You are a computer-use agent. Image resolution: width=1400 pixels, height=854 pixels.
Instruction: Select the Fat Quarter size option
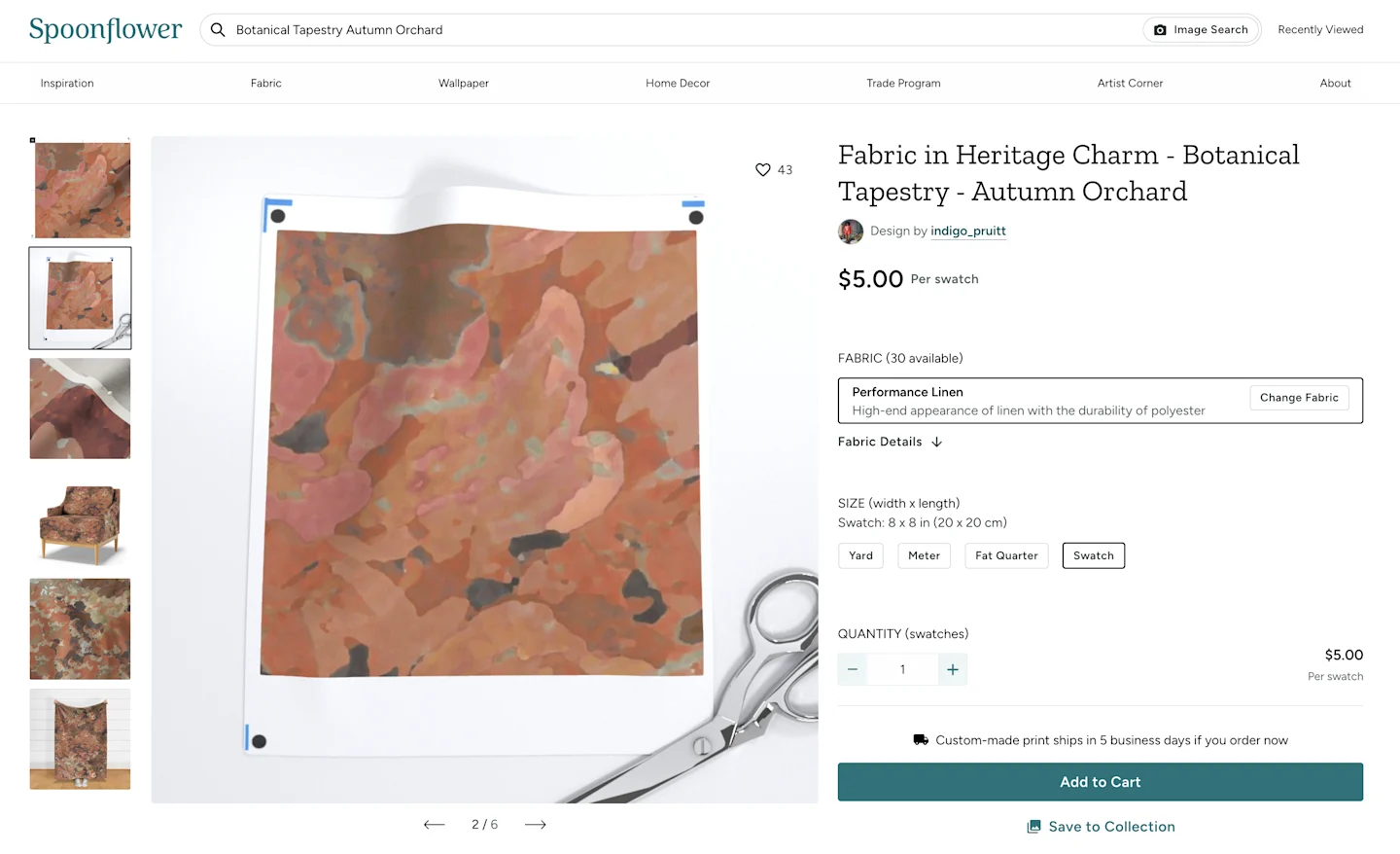point(1006,555)
